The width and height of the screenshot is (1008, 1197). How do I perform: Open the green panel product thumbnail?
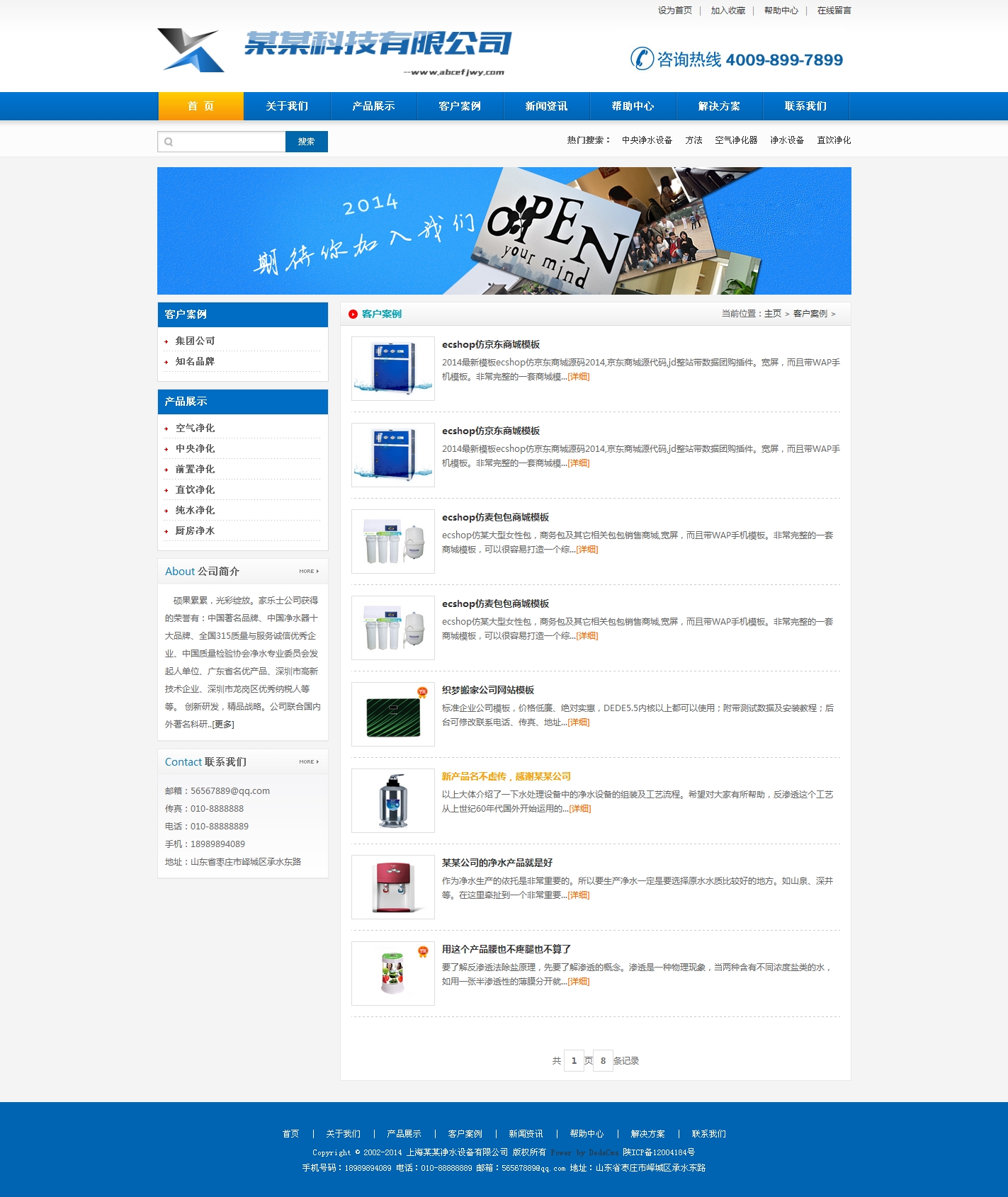(393, 714)
